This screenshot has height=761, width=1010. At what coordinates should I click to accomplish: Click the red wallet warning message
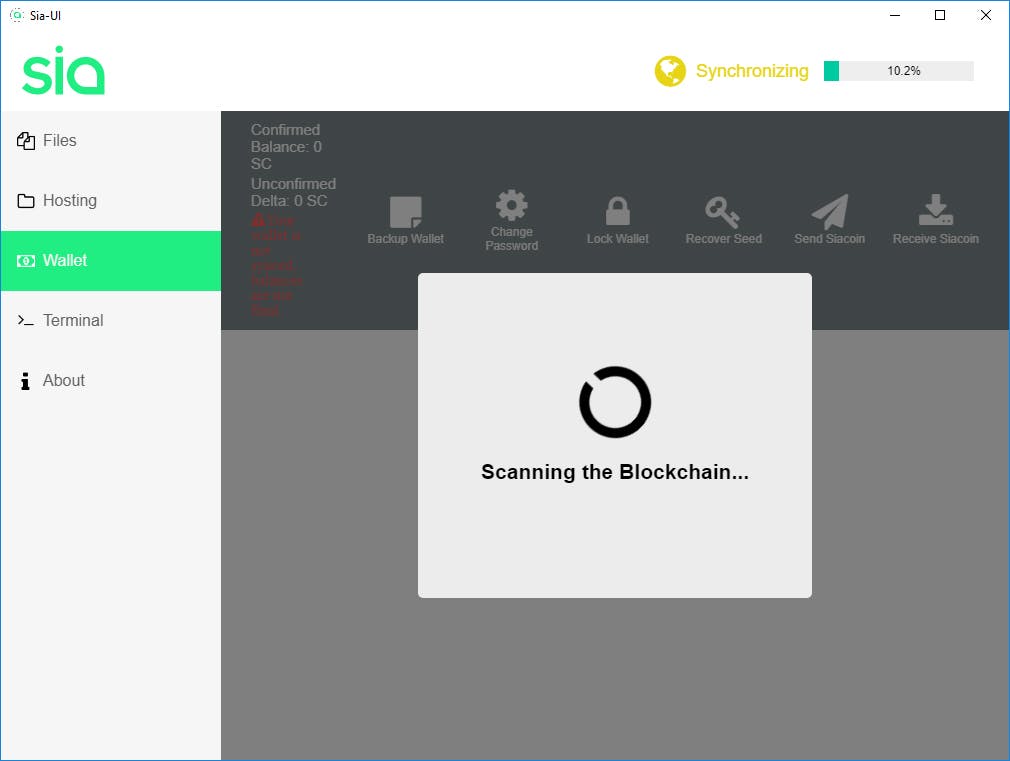[x=276, y=265]
